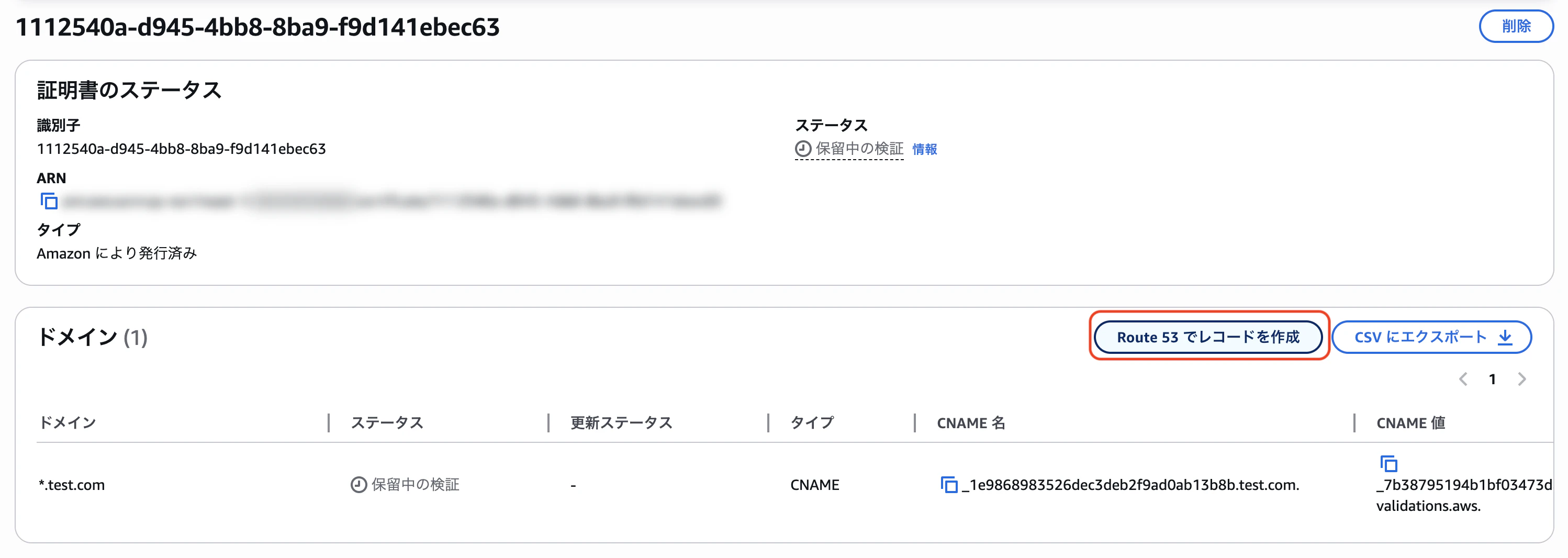Screen dimensions: 1568x558
Task: Click the ドメイン (1) section heading
Action: click(x=93, y=337)
